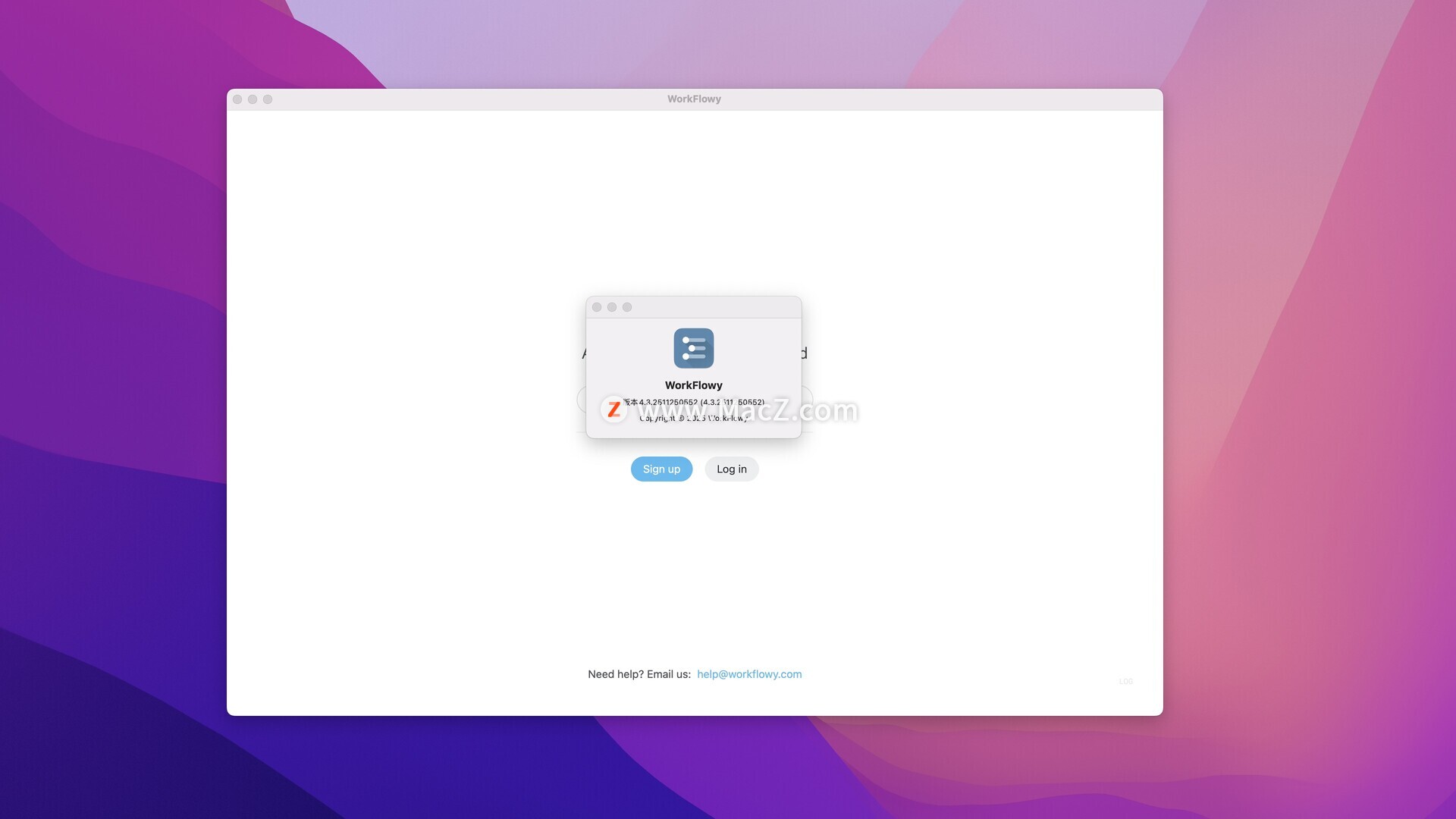The width and height of the screenshot is (1456, 819).
Task: Close the small About WorkFlowy dialog
Action: pyautogui.click(x=597, y=307)
